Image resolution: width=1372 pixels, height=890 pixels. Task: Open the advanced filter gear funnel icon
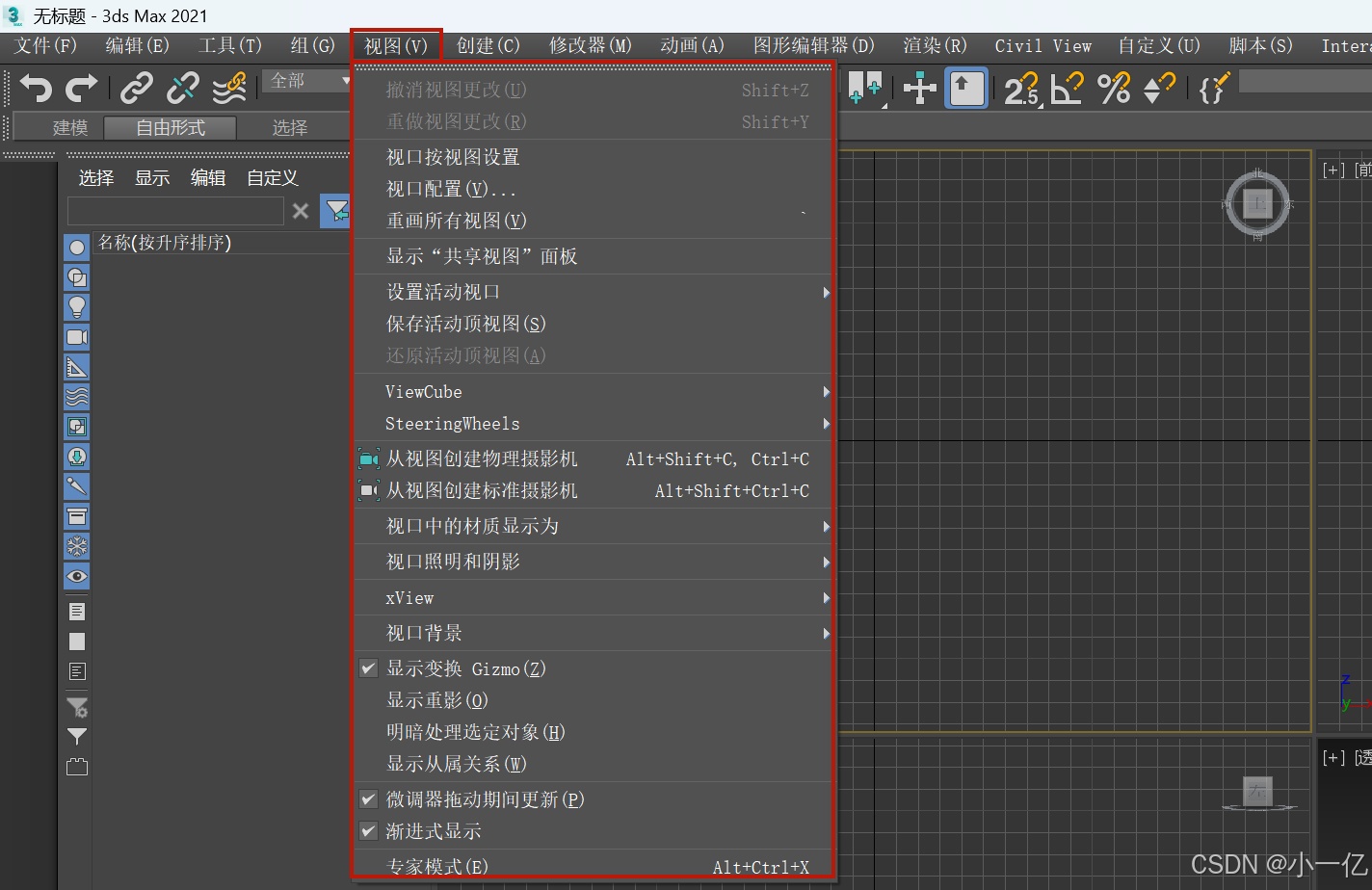77,708
